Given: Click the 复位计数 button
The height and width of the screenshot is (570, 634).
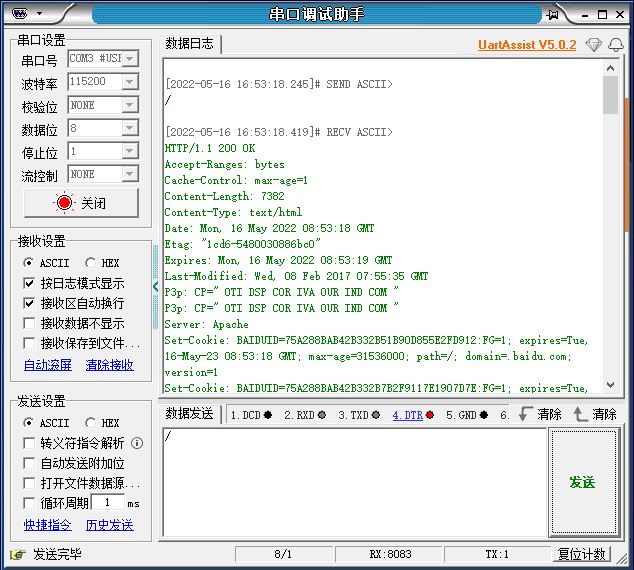Looking at the screenshot, I should tap(581, 554).
